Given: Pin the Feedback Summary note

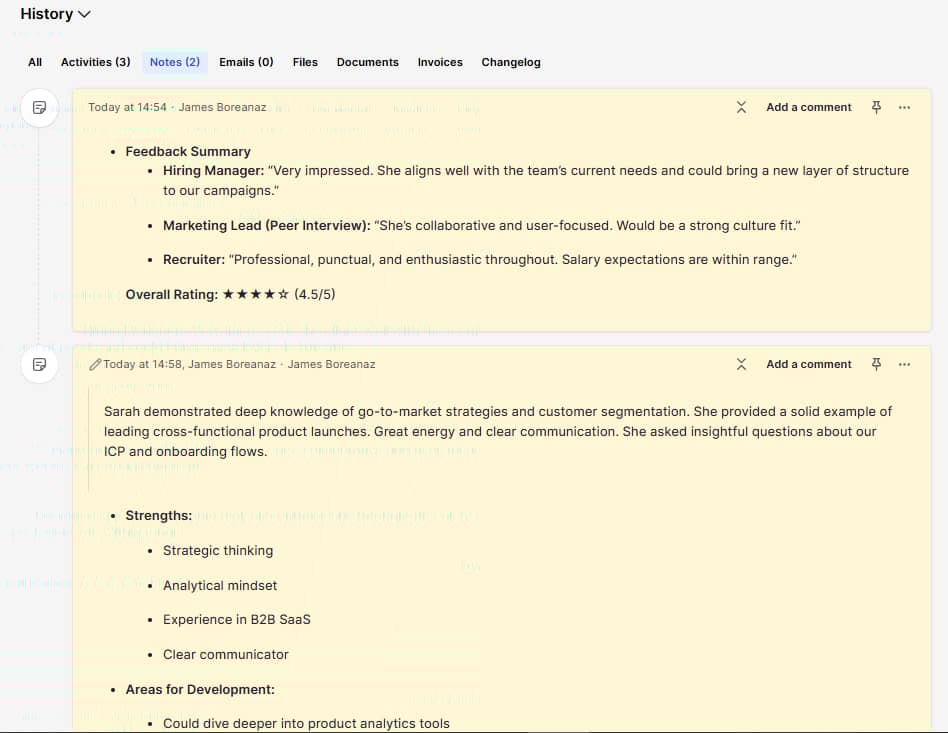Looking at the screenshot, I should coord(875,107).
